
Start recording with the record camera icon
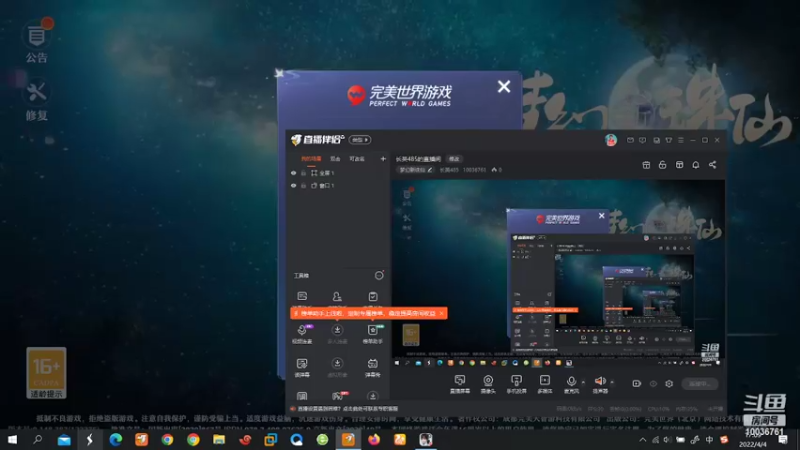click(x=636, y=383)
